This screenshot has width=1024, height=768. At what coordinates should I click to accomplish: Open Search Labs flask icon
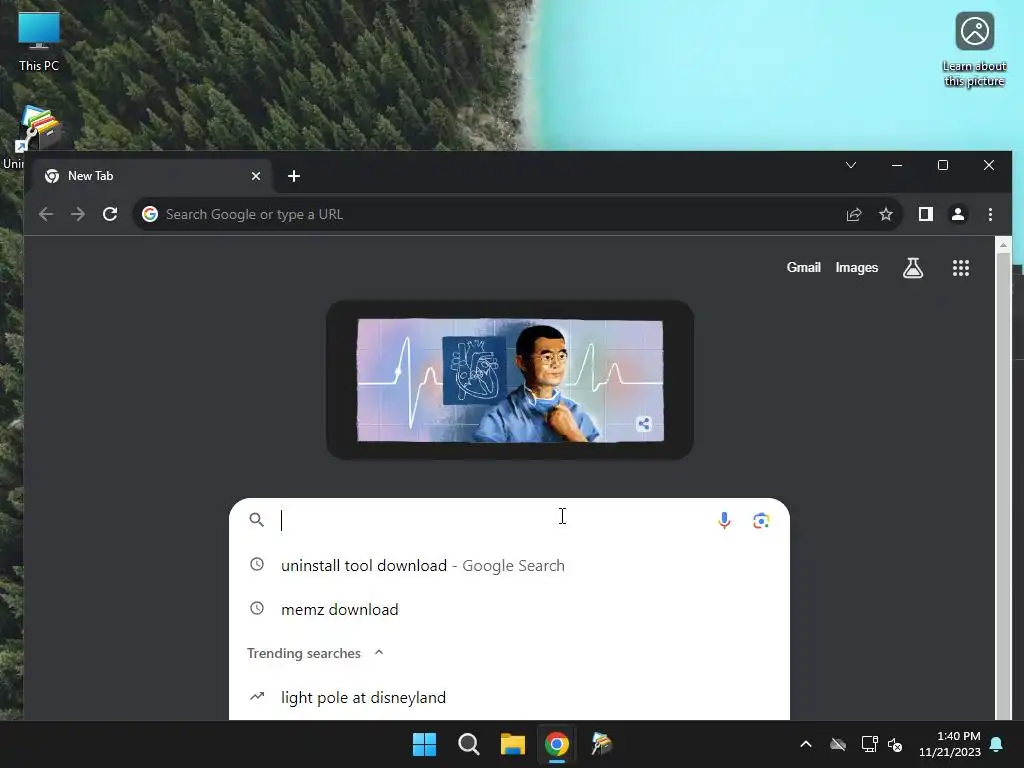(913, 268)
